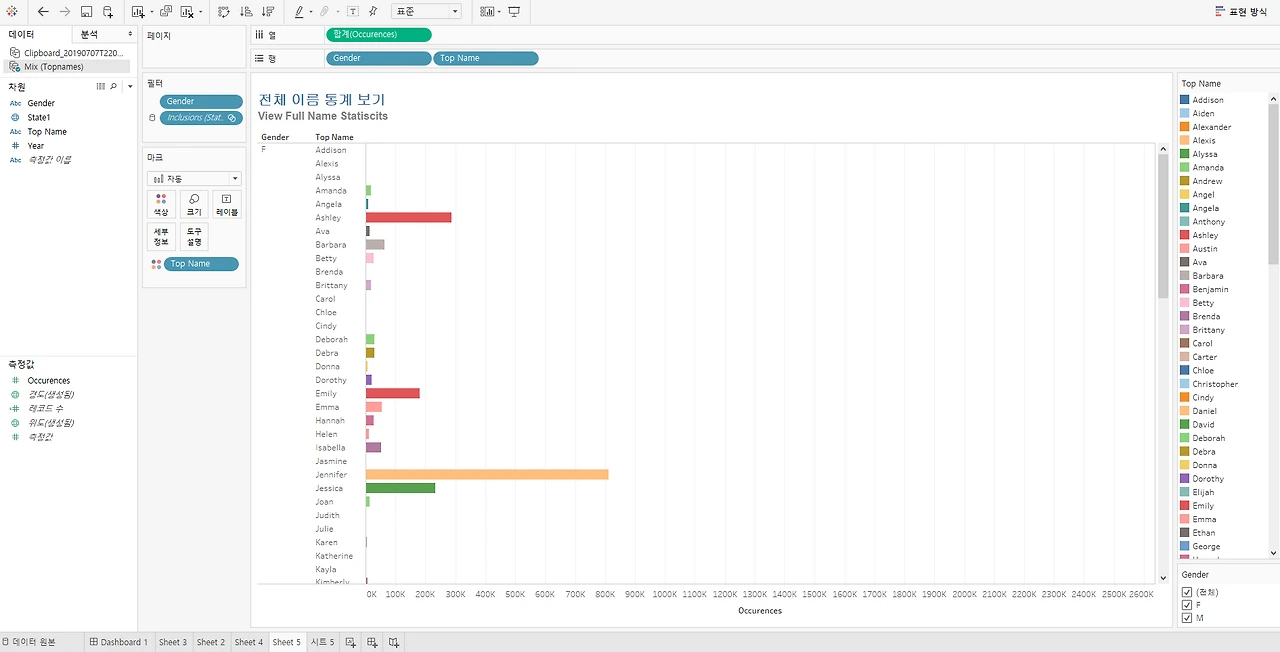The height and width of the screenshot is (652, 1280).
Task: Click the Jennifer orange bar in chart
Action: point(487,474)
